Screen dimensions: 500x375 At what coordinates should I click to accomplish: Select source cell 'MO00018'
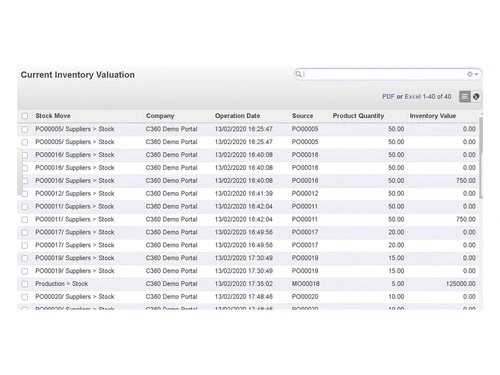pos(306,284)
